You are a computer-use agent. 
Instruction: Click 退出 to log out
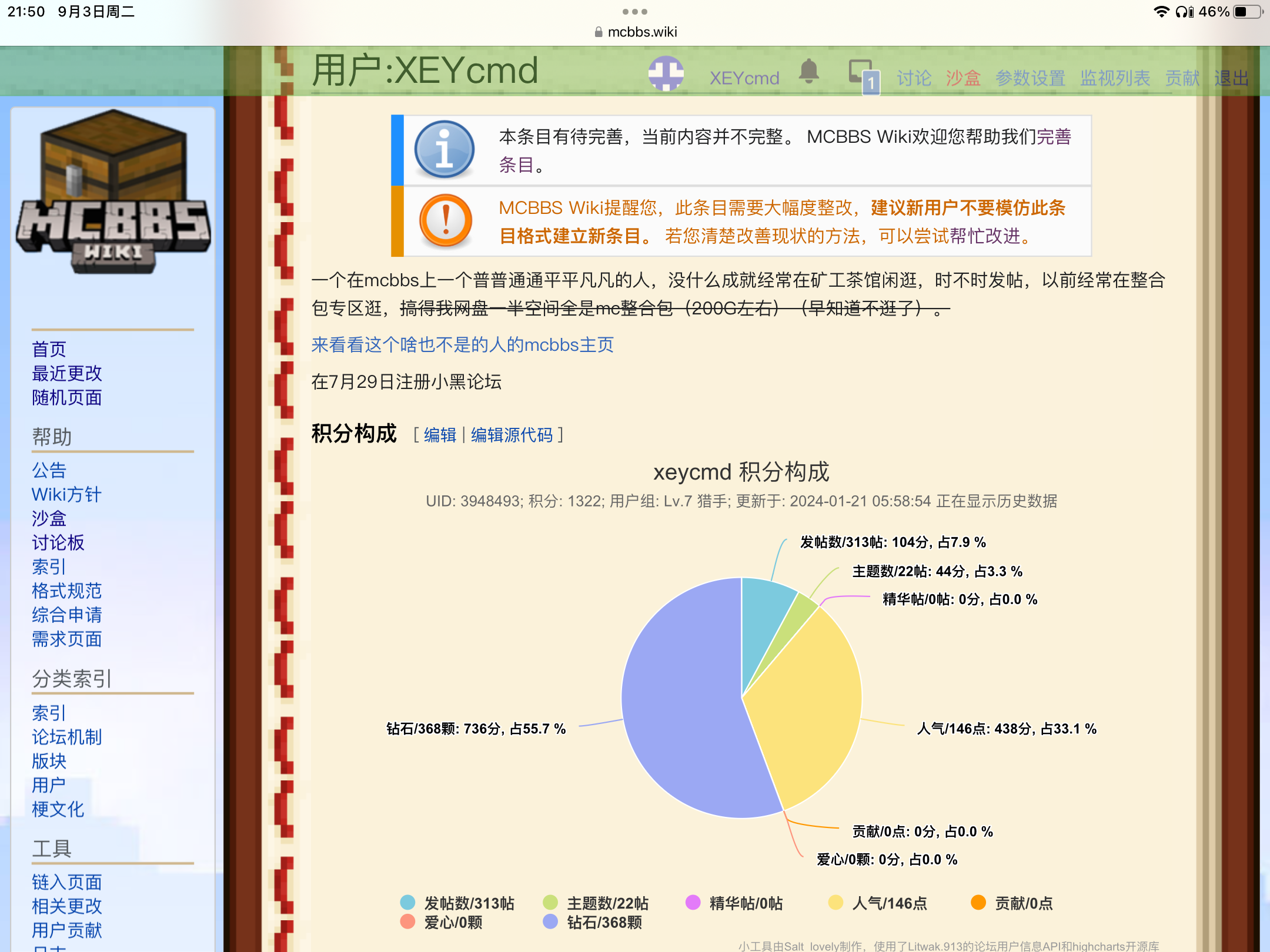[1231, 78]
